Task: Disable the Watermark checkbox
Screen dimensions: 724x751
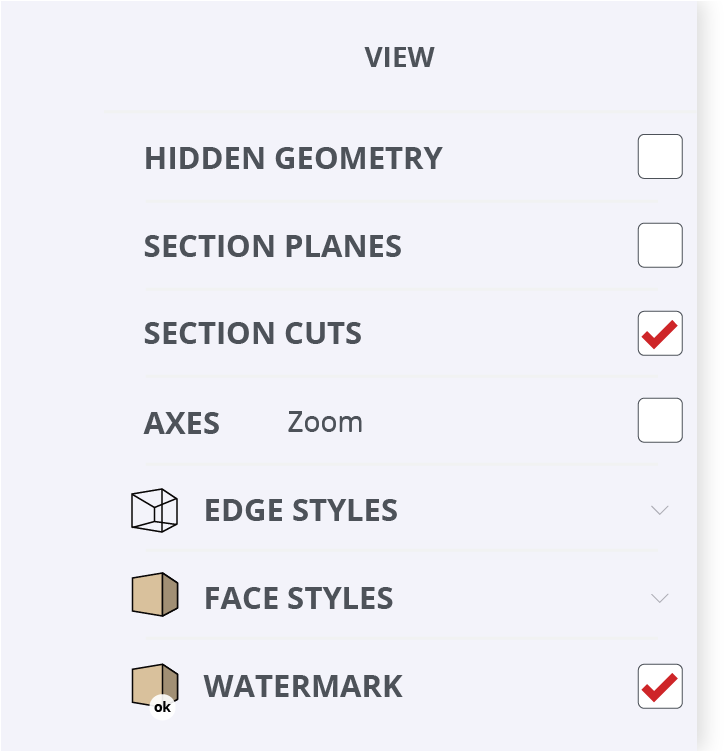Action: (x=660, y=686)
